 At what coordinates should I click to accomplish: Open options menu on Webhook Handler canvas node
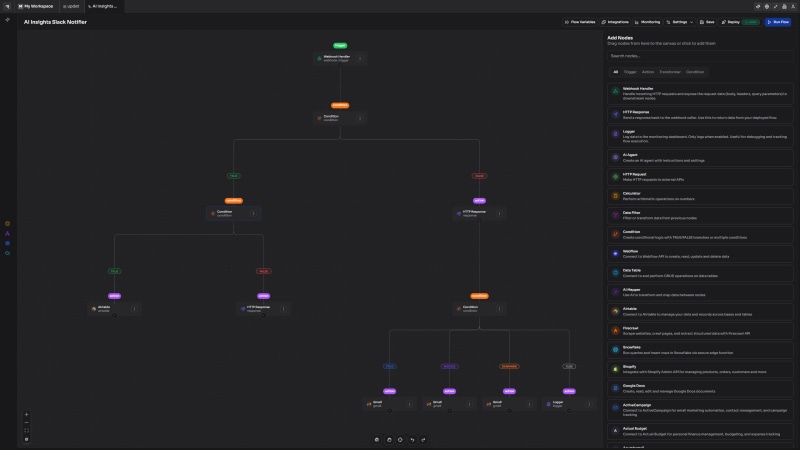pyautogui.click(x=360, y=59)
